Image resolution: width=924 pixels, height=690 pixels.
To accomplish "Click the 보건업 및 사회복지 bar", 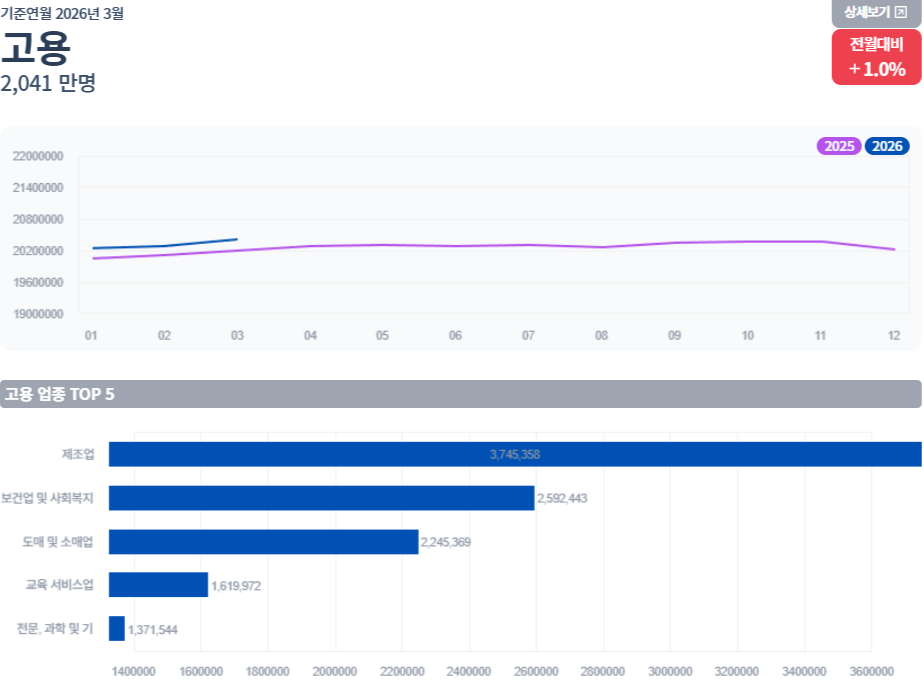I will [x=322, y=498].
